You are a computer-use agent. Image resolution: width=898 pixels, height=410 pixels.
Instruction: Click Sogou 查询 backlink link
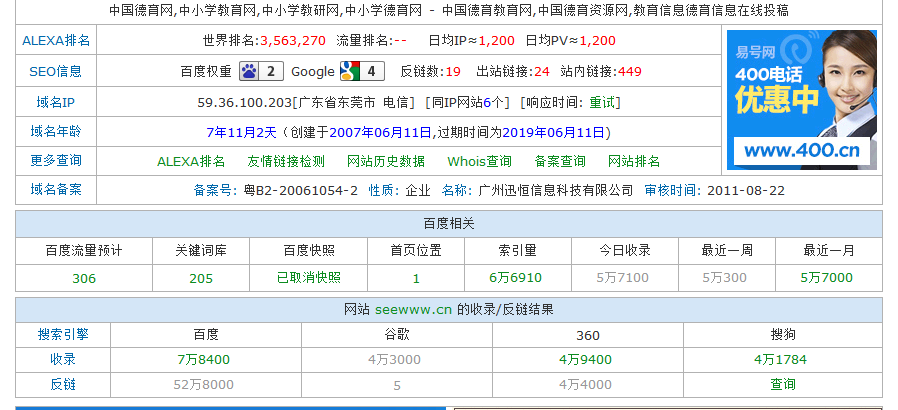(x=783, y=384)
